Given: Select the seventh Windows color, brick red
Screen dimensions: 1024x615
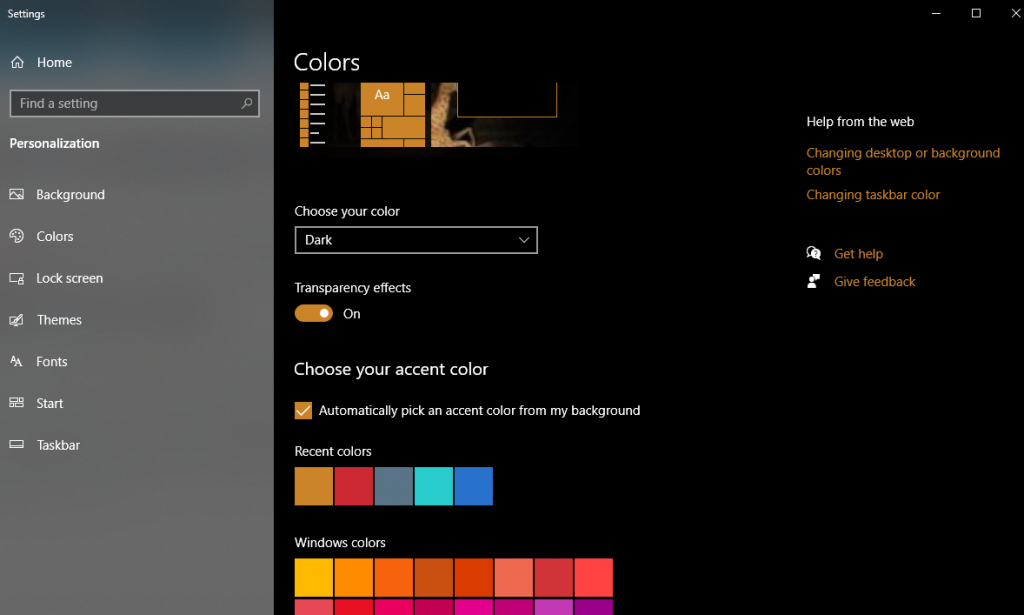Looking at the screenshot, I should coord(553,577).
